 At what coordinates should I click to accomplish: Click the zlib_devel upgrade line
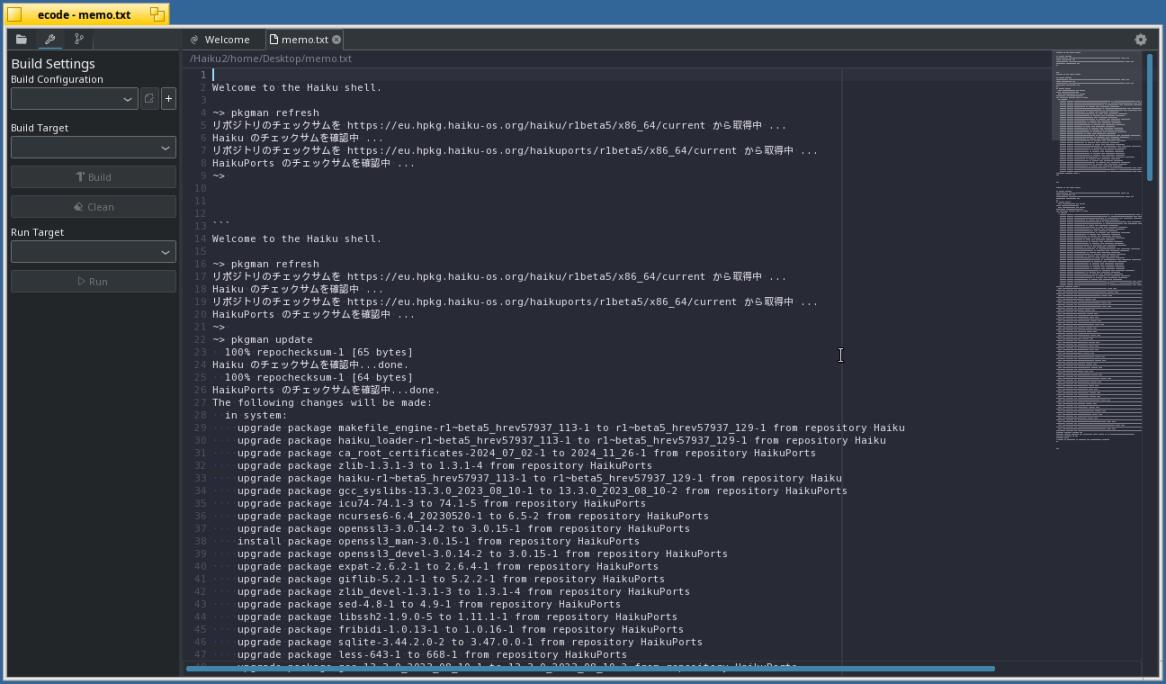pyautogui.click(x=463, y=593)
